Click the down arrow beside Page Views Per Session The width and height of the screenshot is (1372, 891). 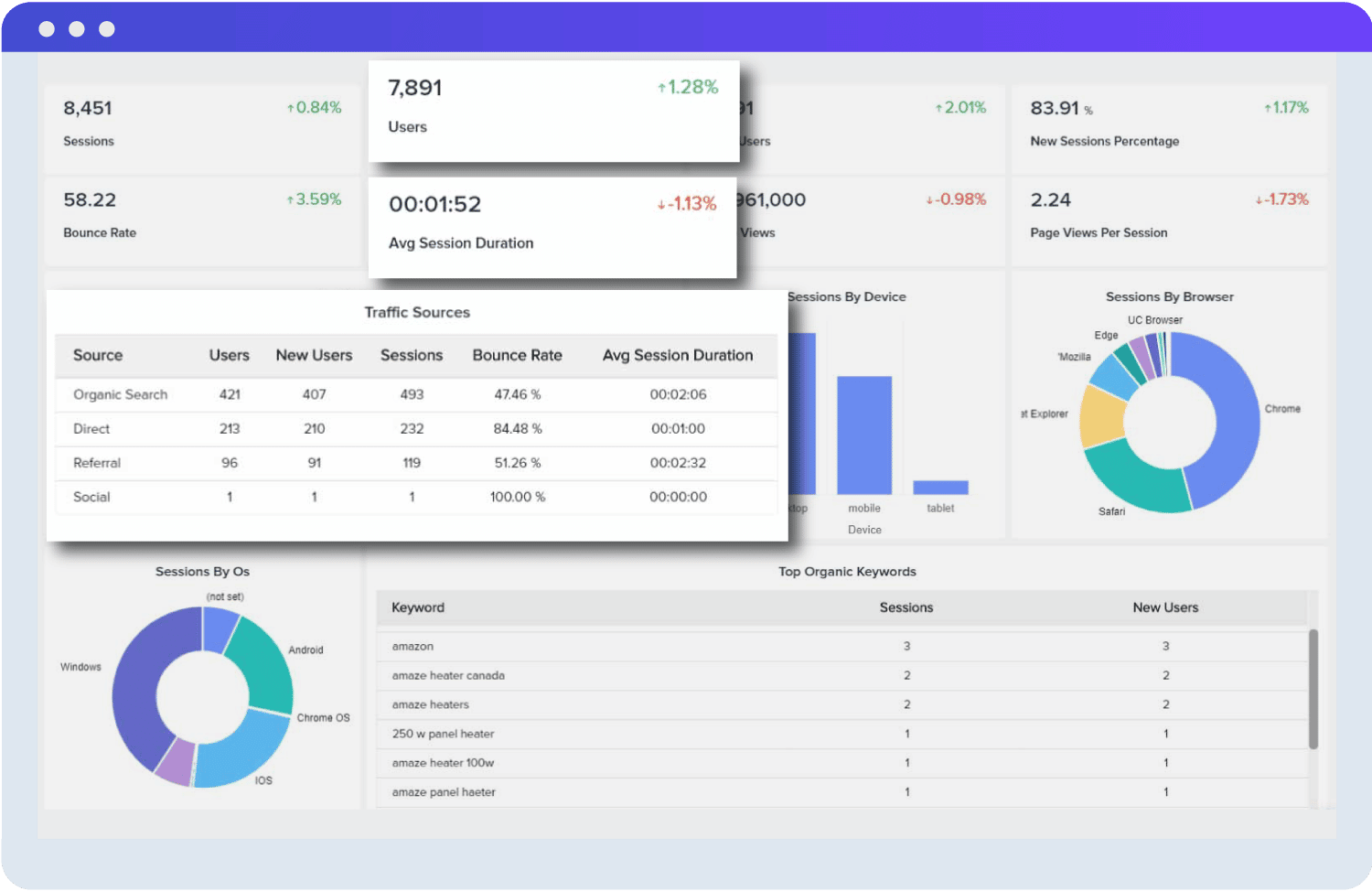pyautogui.click(x=1259, y=199)
